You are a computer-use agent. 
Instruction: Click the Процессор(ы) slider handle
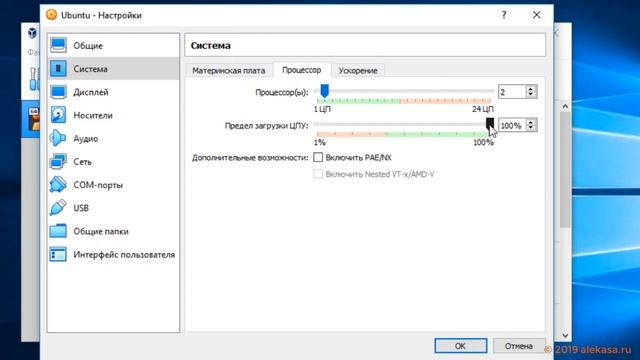[x=324, y=91]
